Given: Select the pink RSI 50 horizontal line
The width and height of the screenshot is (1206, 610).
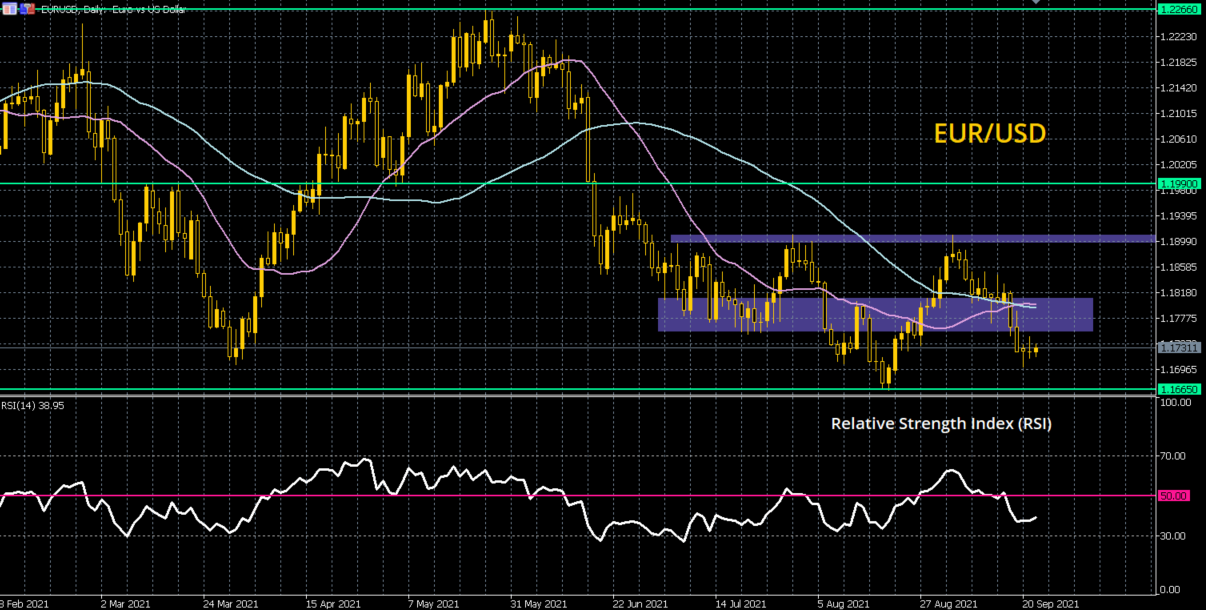Looking at the screenshot, I should (x=578, y=495).
